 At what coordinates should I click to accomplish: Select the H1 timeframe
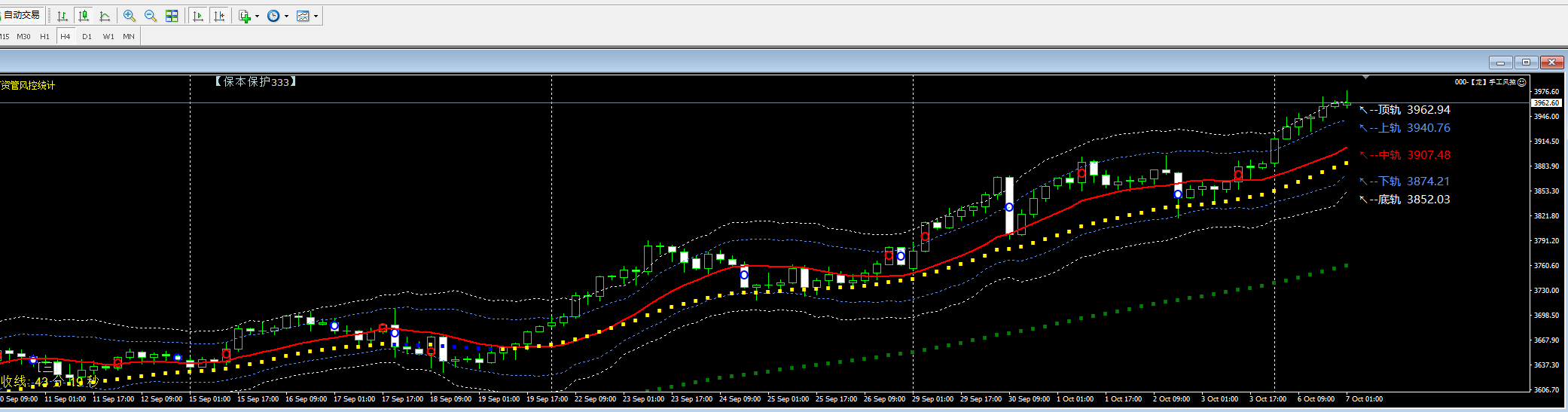coord(45,36)
